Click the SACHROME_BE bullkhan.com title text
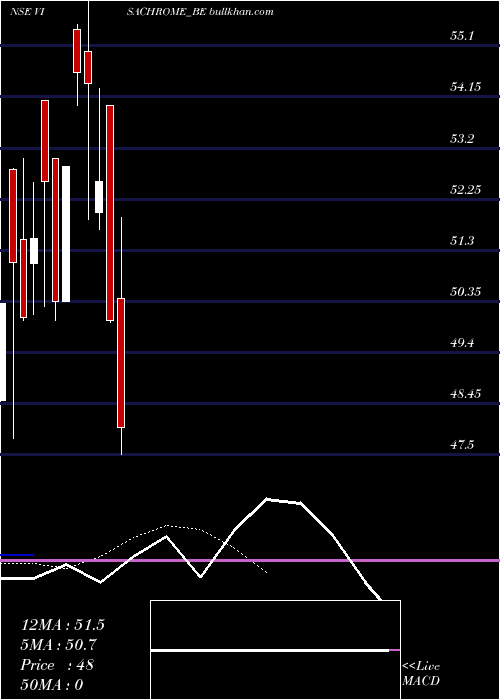The width and height of the screenshot is (500, 700). point(200,12)
